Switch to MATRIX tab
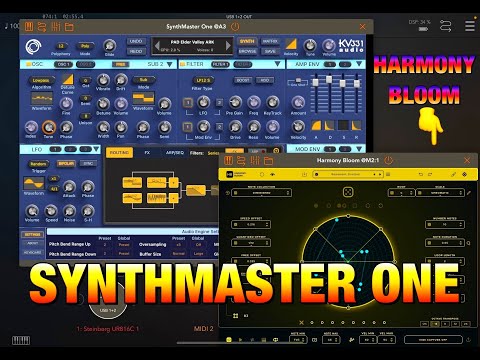The image size is (480, 360). 270,41
